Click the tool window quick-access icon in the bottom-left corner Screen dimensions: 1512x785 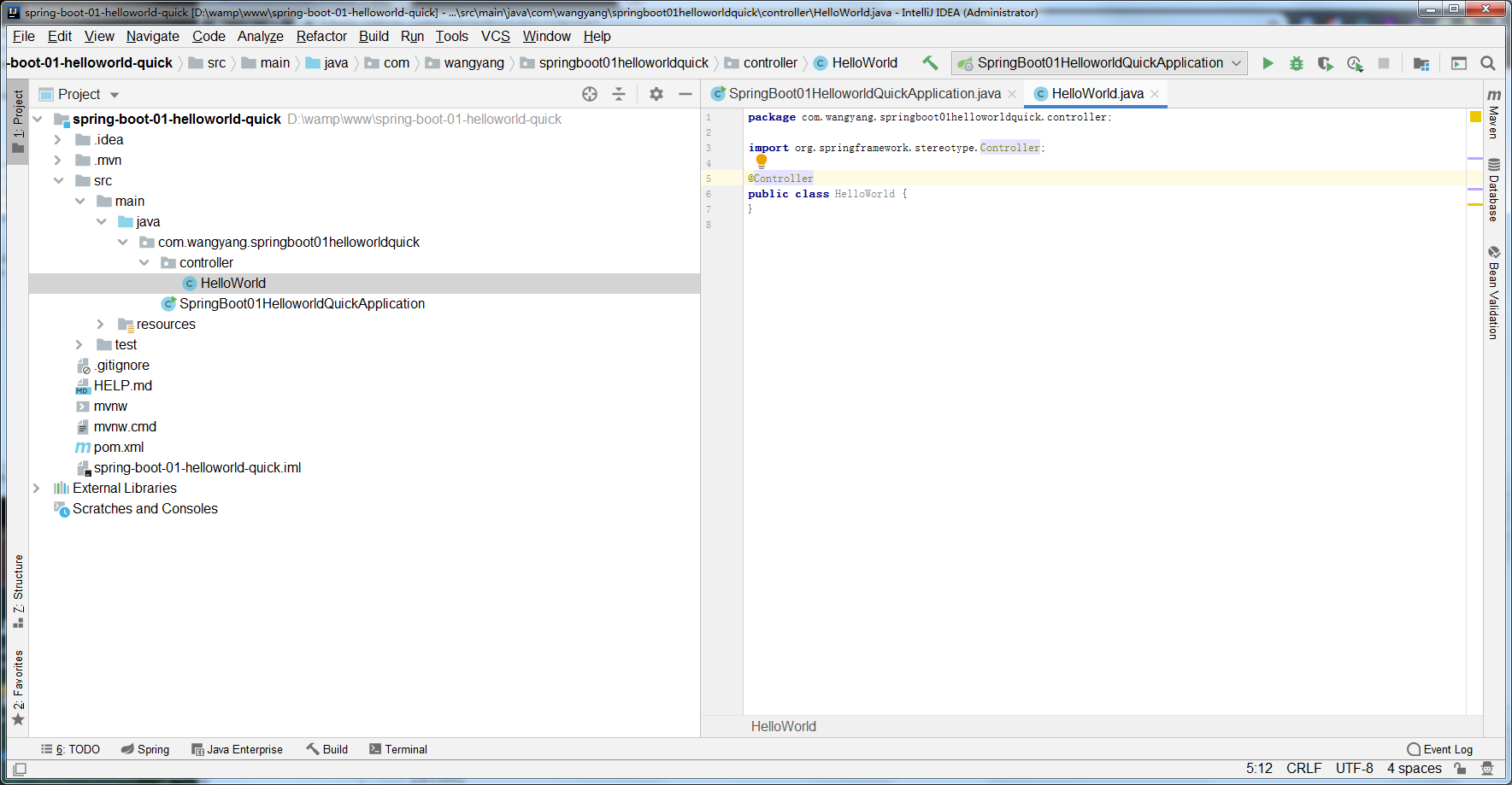(20, 769)
